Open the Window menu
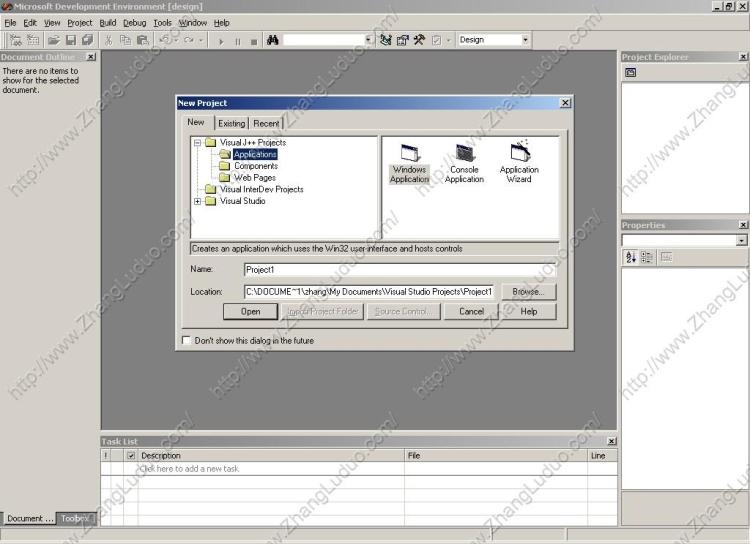Image resolution: width=750 pixels, height=544 pixels. (x=193, y=22)
